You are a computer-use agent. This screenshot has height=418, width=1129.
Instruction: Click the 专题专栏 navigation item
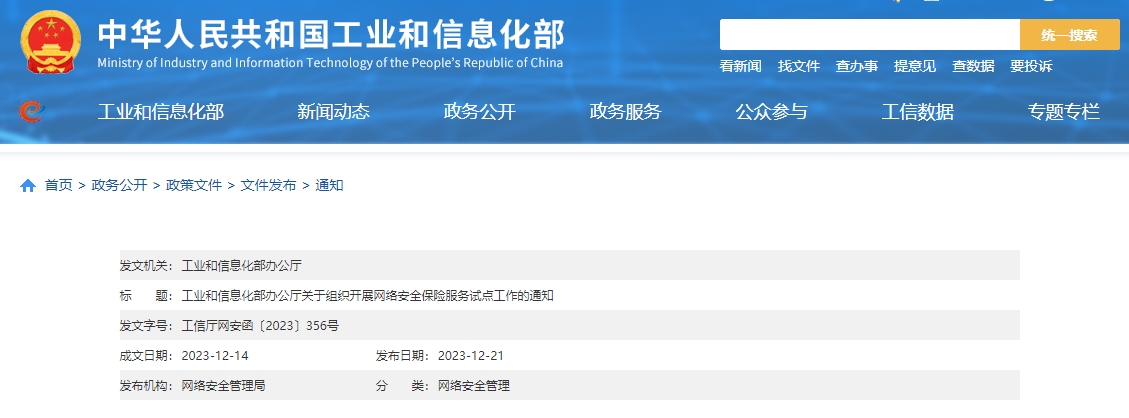[x=1063, y=112]
